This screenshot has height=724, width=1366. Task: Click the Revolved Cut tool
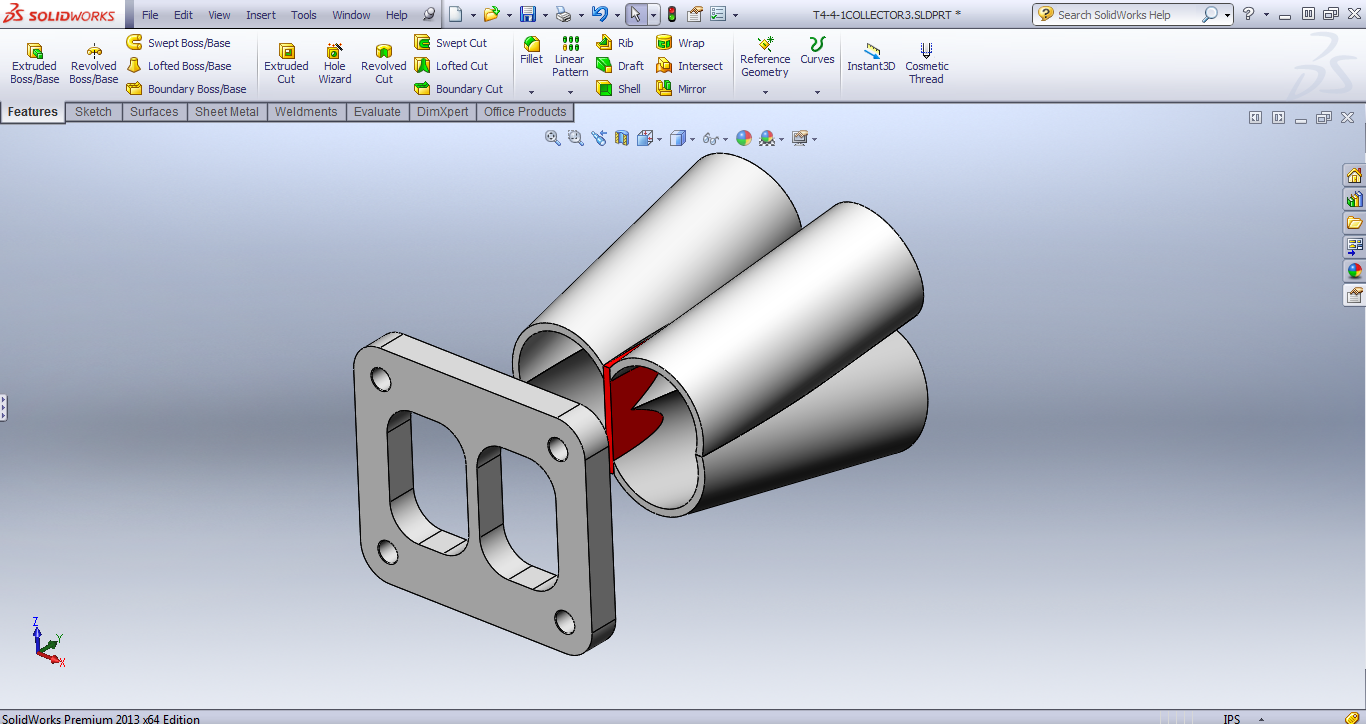coord(383,64)
